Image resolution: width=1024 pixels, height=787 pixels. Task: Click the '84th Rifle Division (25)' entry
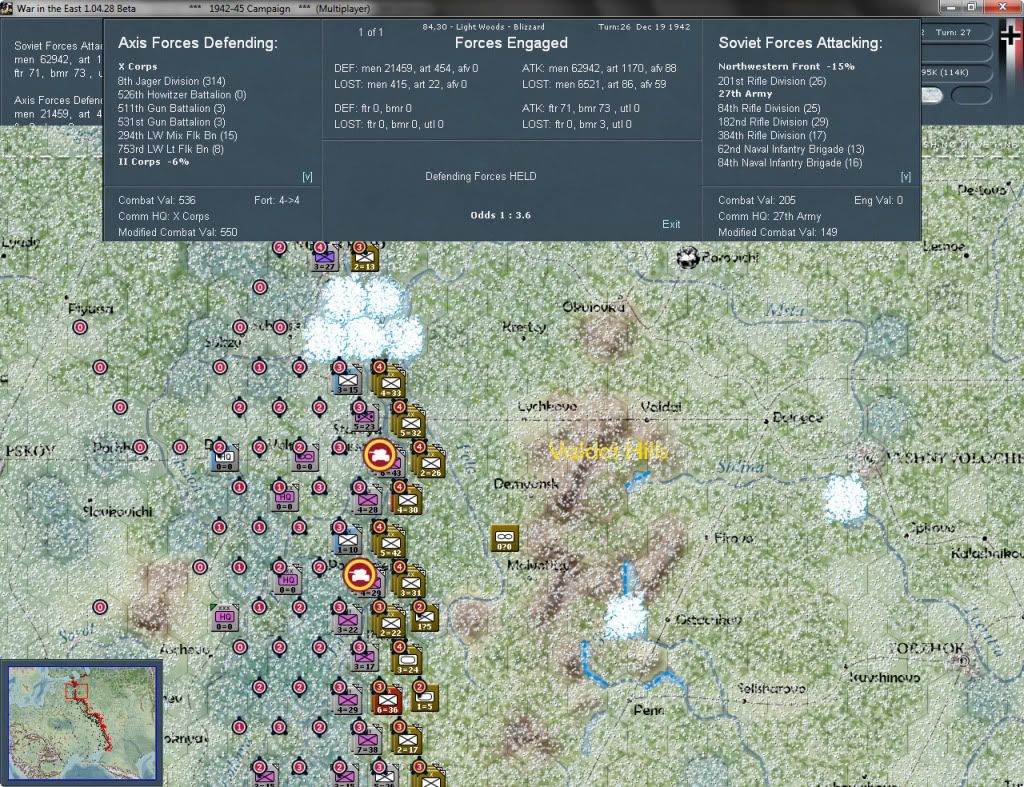pos(769,108)
